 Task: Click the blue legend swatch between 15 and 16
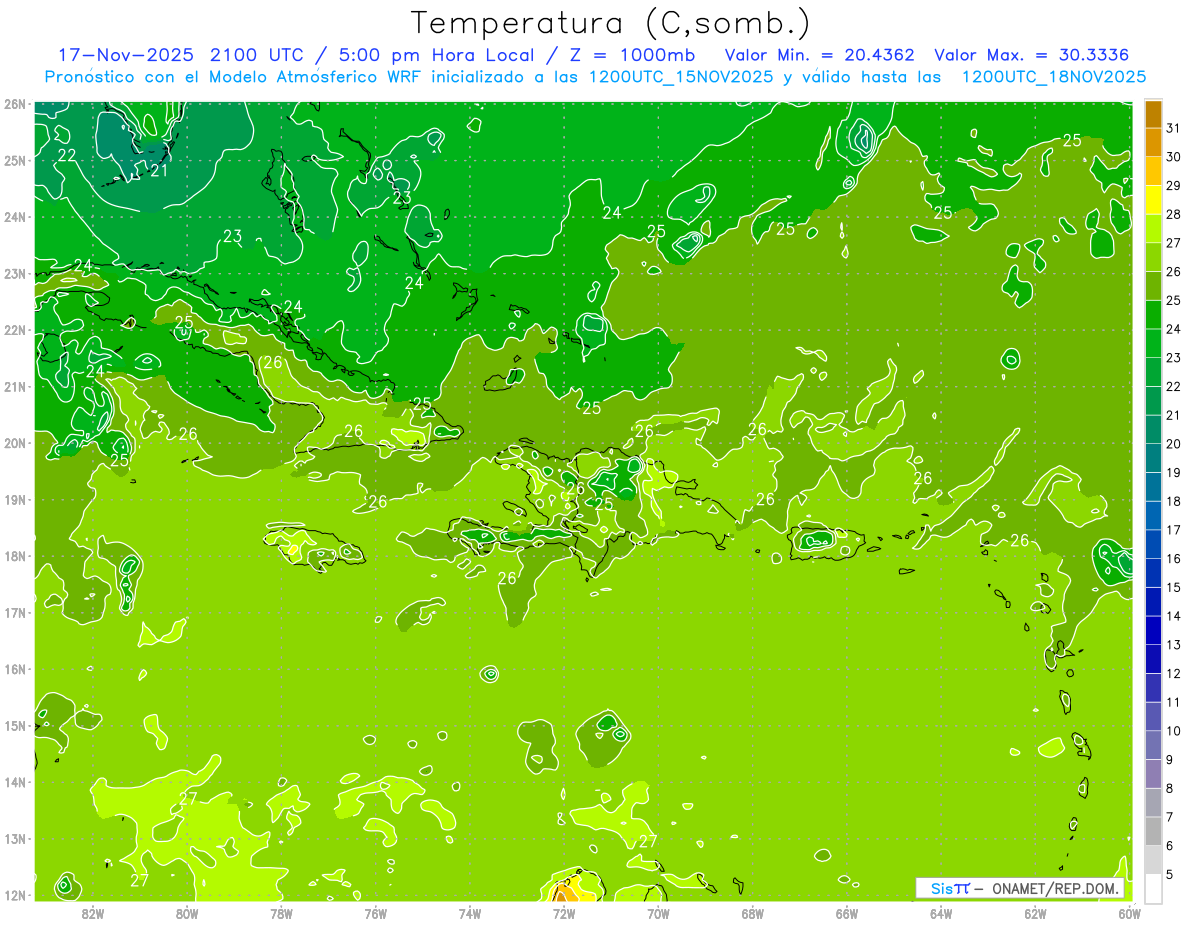(1153, 574)
